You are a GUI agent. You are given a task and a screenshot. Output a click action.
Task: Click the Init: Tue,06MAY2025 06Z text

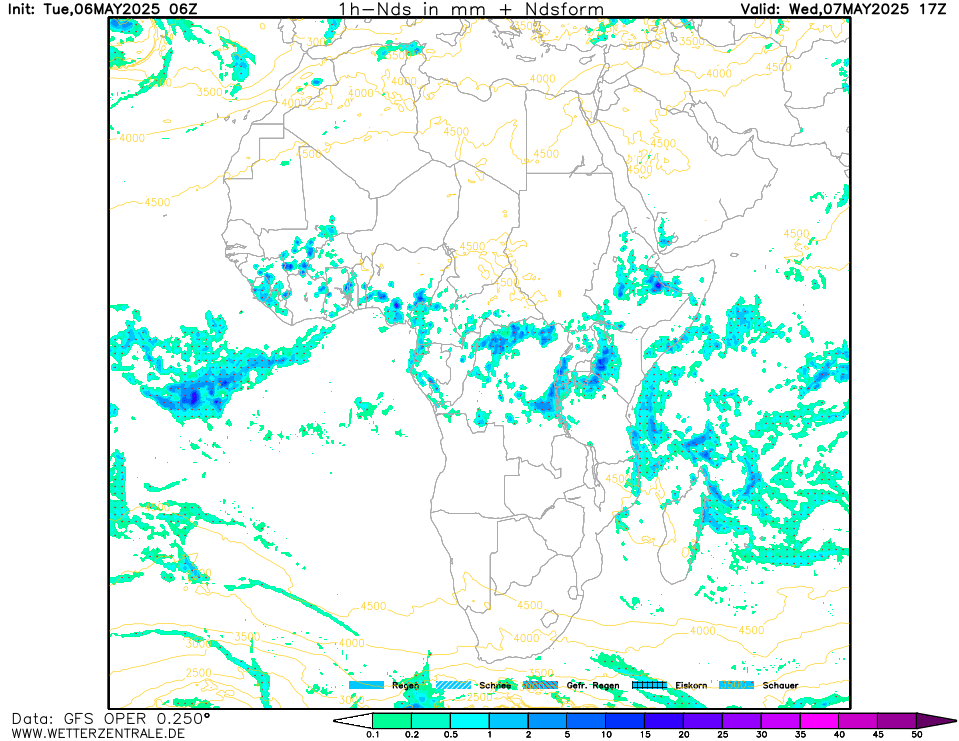(x=103, y=9)
